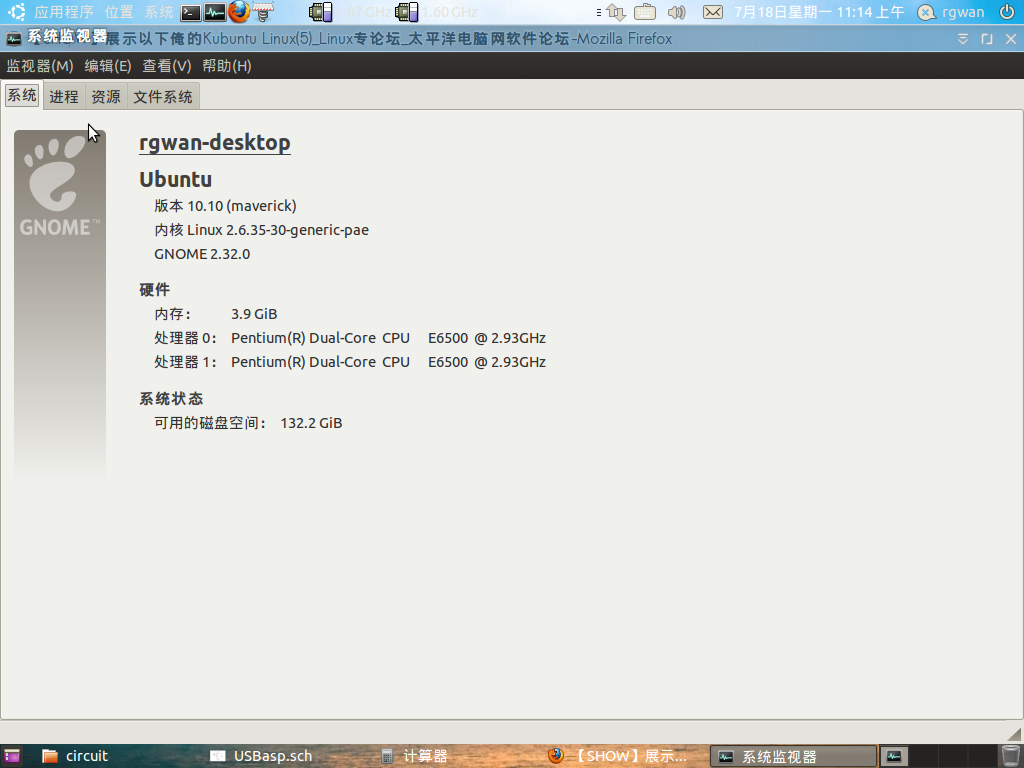Maximize the system monitor window
This screenshot has height=768, width=1024.
(987, 39)
